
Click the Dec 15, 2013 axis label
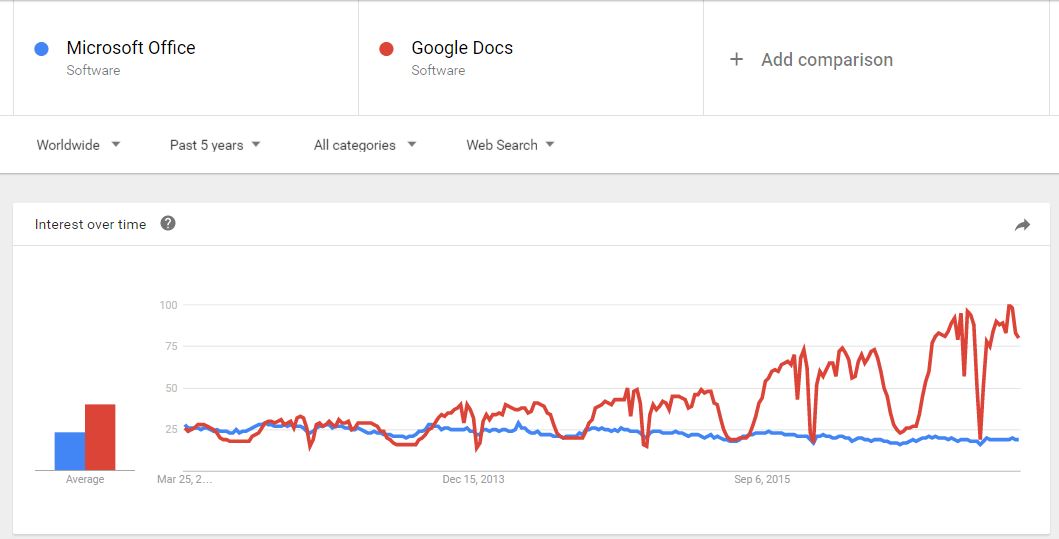pyautogui.click(x=473, y=480)
